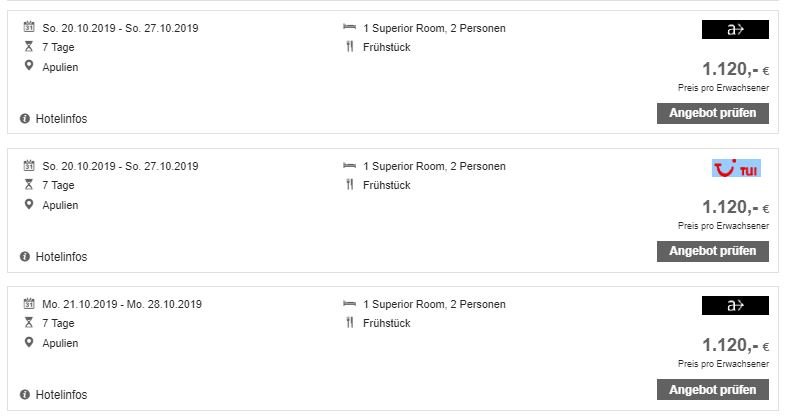The image size is (786, 417).
Task: Click the calendar icon in the first offer
Action: (29, 28)
